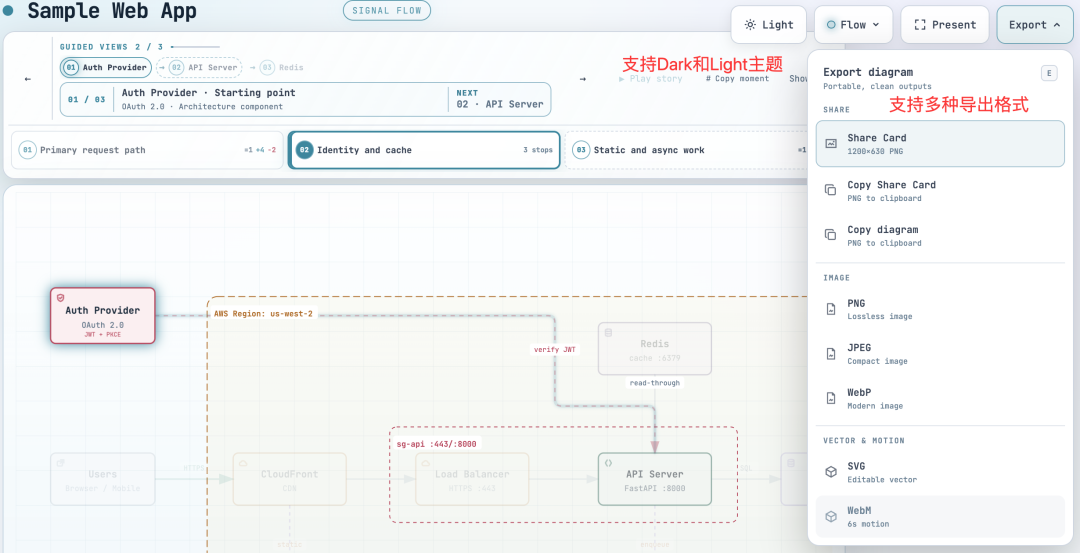Viewport: 1080px width, 553px height.
Task: Click the 'read-through' edge label
Action: [x=654, y=383]
